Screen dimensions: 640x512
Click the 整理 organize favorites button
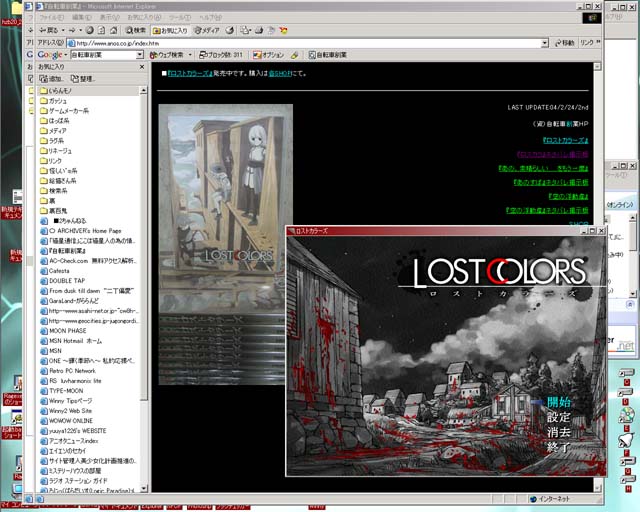[x=82, y=79]
